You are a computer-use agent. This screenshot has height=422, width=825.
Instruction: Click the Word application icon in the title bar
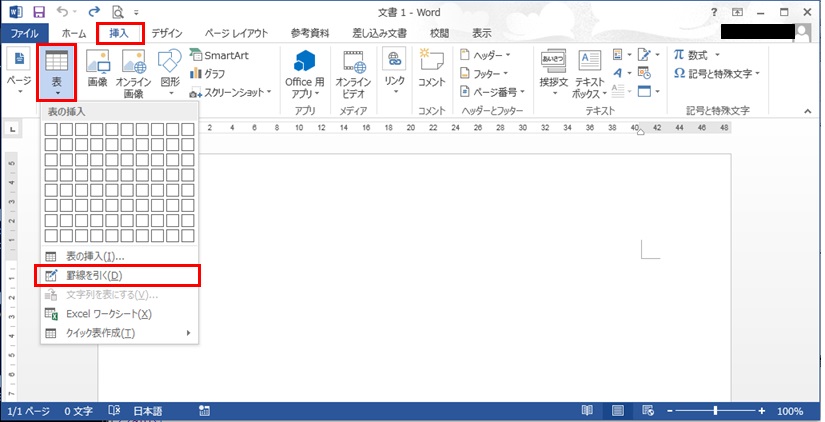pyautogui.click(x=16, y=12)
